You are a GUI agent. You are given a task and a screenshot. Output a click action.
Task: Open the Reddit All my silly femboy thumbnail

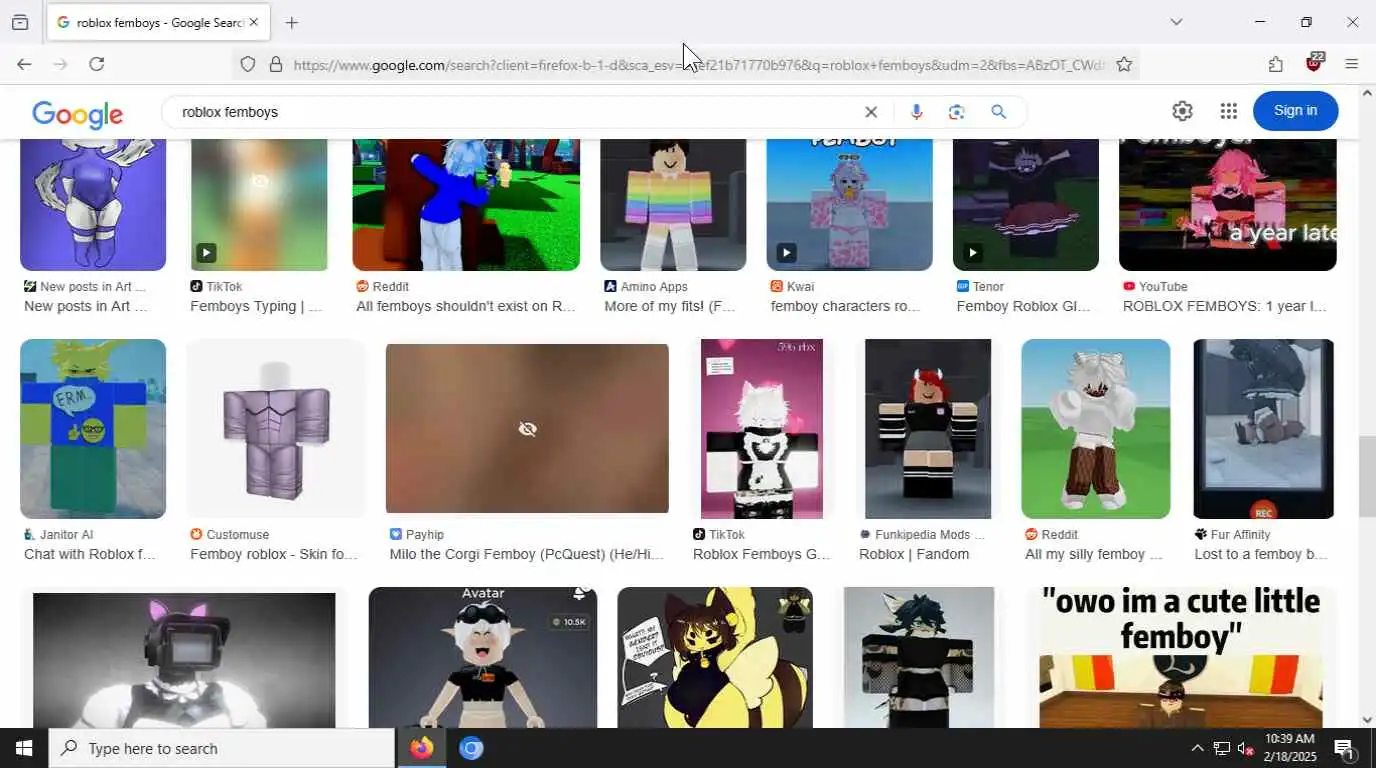[1095, 429]
